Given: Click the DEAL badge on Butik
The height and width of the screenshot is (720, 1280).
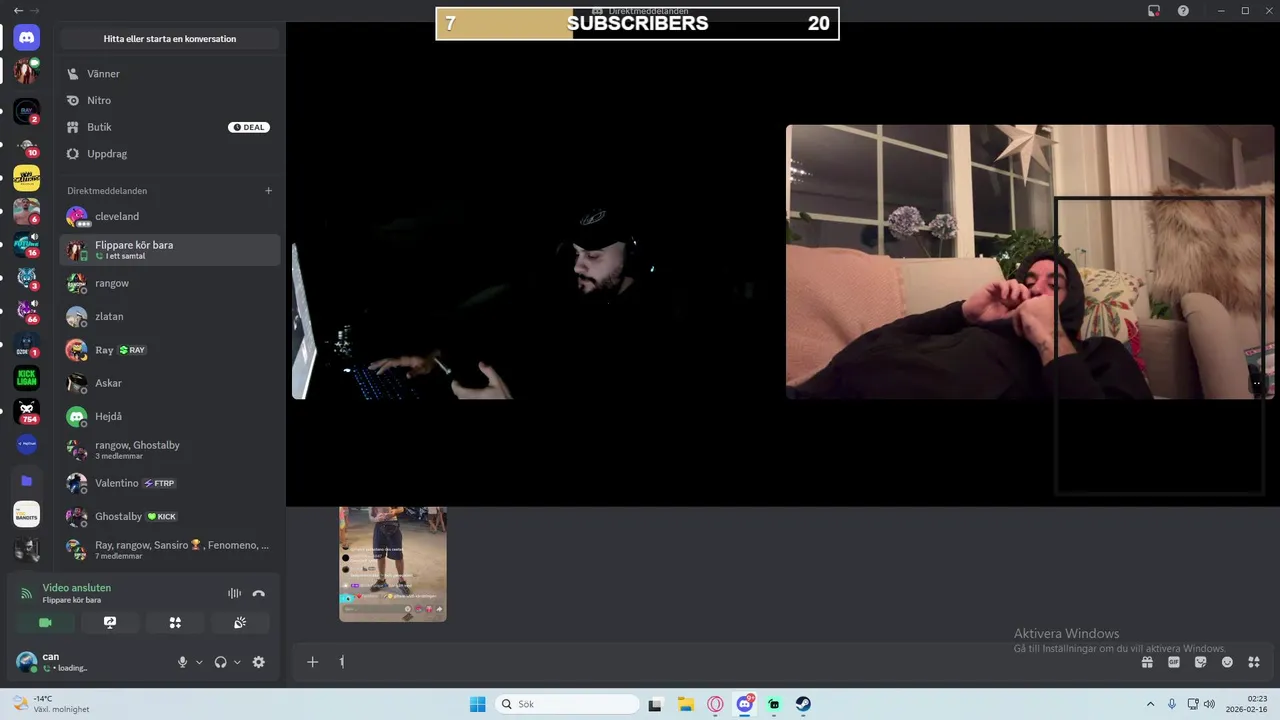Looking at the screenshot, I should [x=249, y=127].
